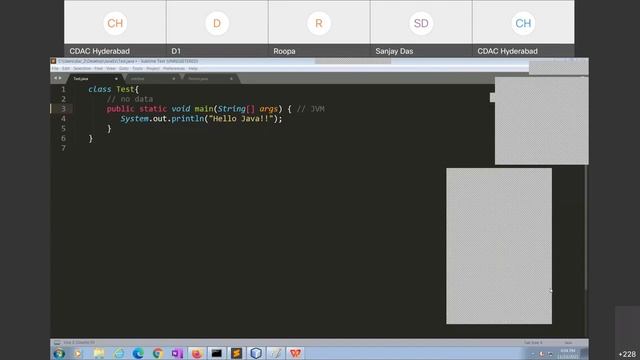Image resolution: width=640 pixels, height=360 pixels.
Task: Open the Windows Start orb
Action: point(59,353)
